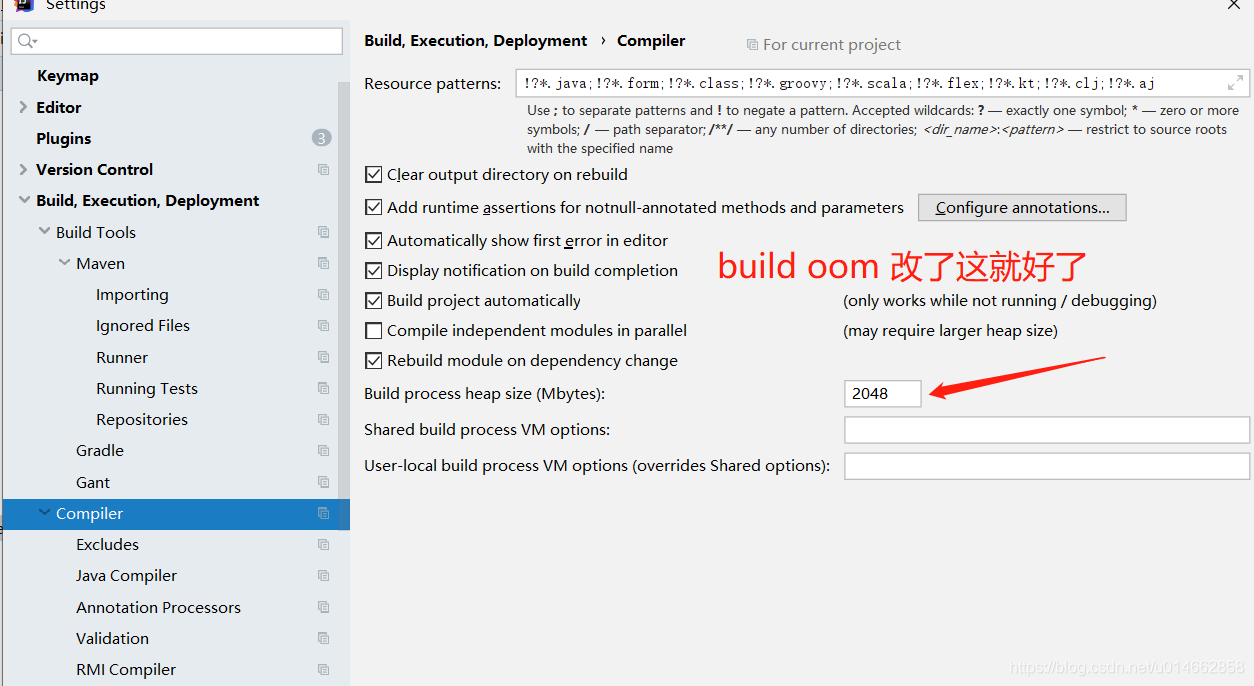Image resolution: width=1254 pixels, height=686 pixels.
Task: Click project-level icon beside Running Tests
Action: 323,388
